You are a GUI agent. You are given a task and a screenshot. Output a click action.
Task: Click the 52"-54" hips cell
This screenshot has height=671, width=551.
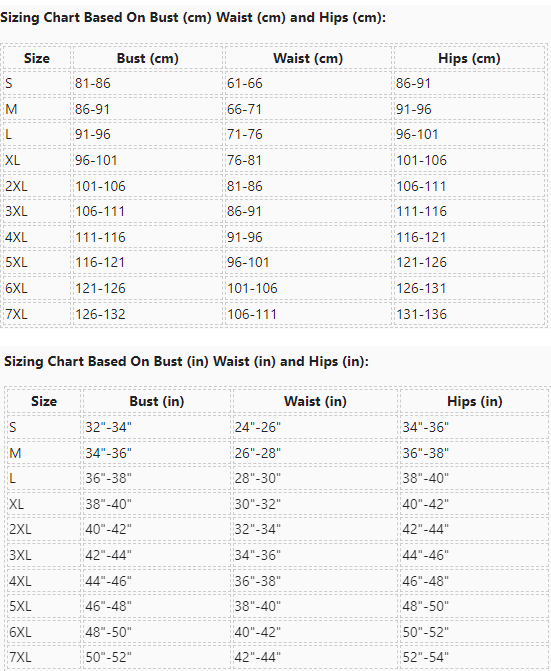coord(474,657)
